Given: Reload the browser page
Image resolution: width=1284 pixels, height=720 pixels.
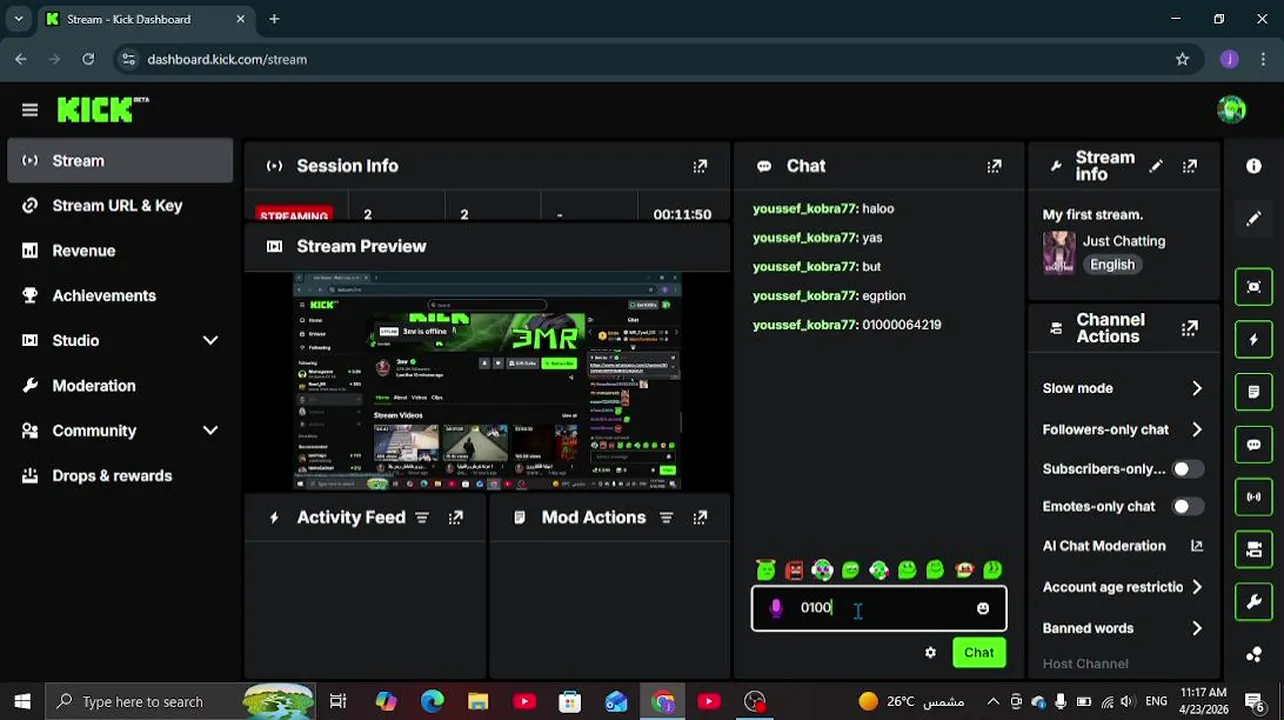Looking at the screenshot, I should (88, 59).
